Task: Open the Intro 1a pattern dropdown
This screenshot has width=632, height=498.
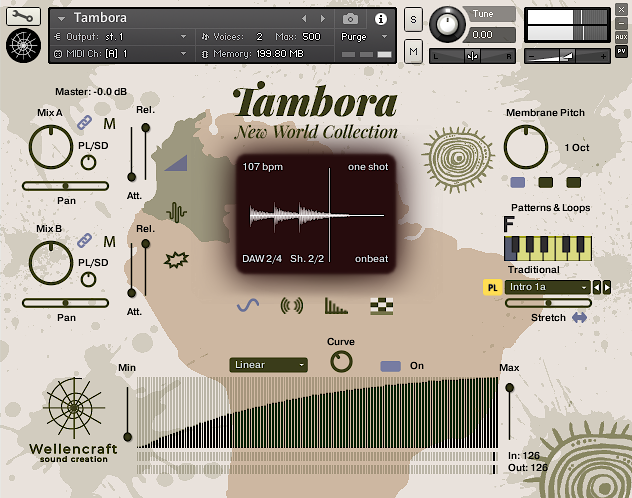Action: (547, 287)
